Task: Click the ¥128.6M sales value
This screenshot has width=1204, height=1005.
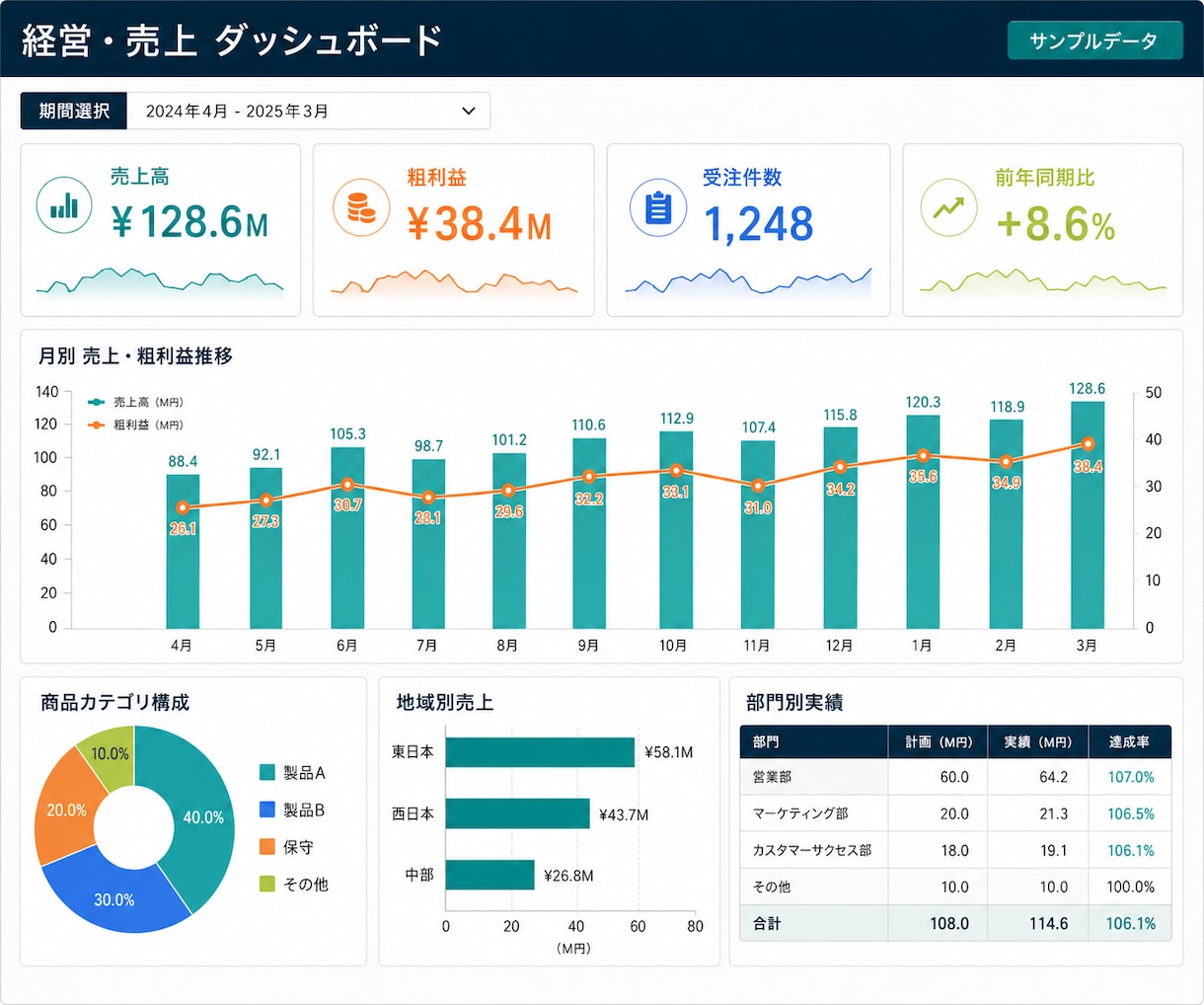Action: click(189, 222)
